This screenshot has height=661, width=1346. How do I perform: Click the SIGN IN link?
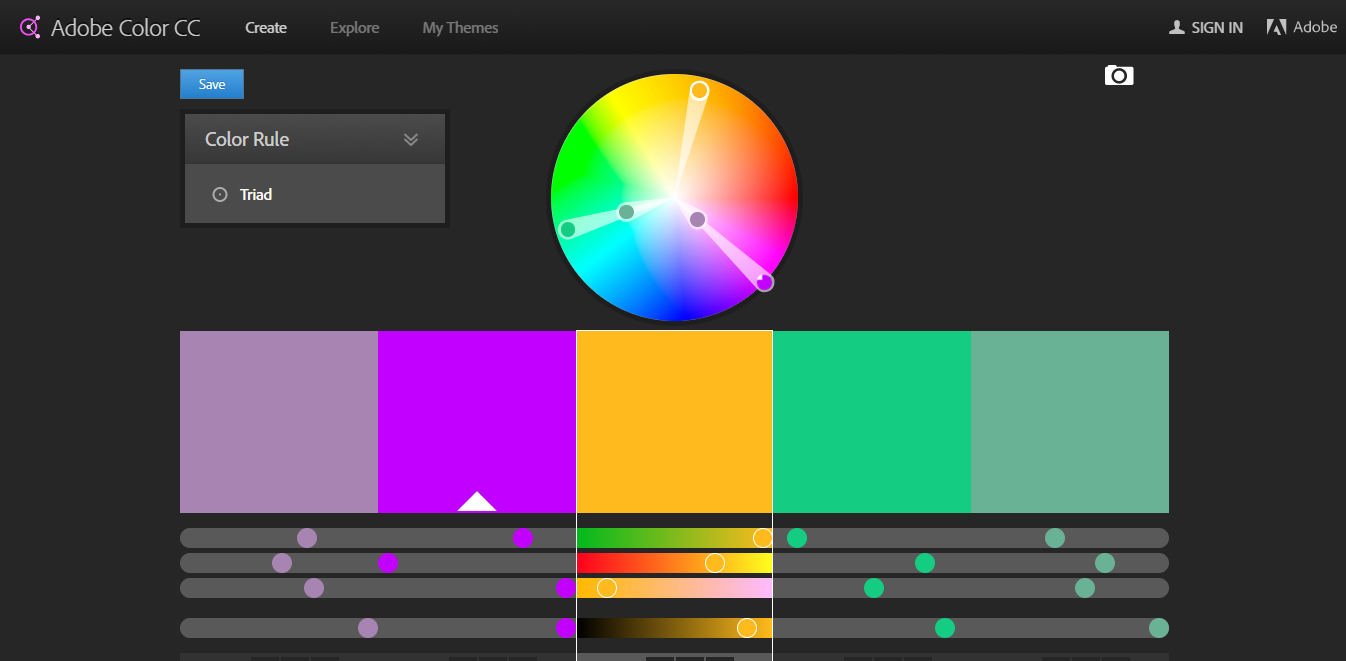pos(1217,27)
